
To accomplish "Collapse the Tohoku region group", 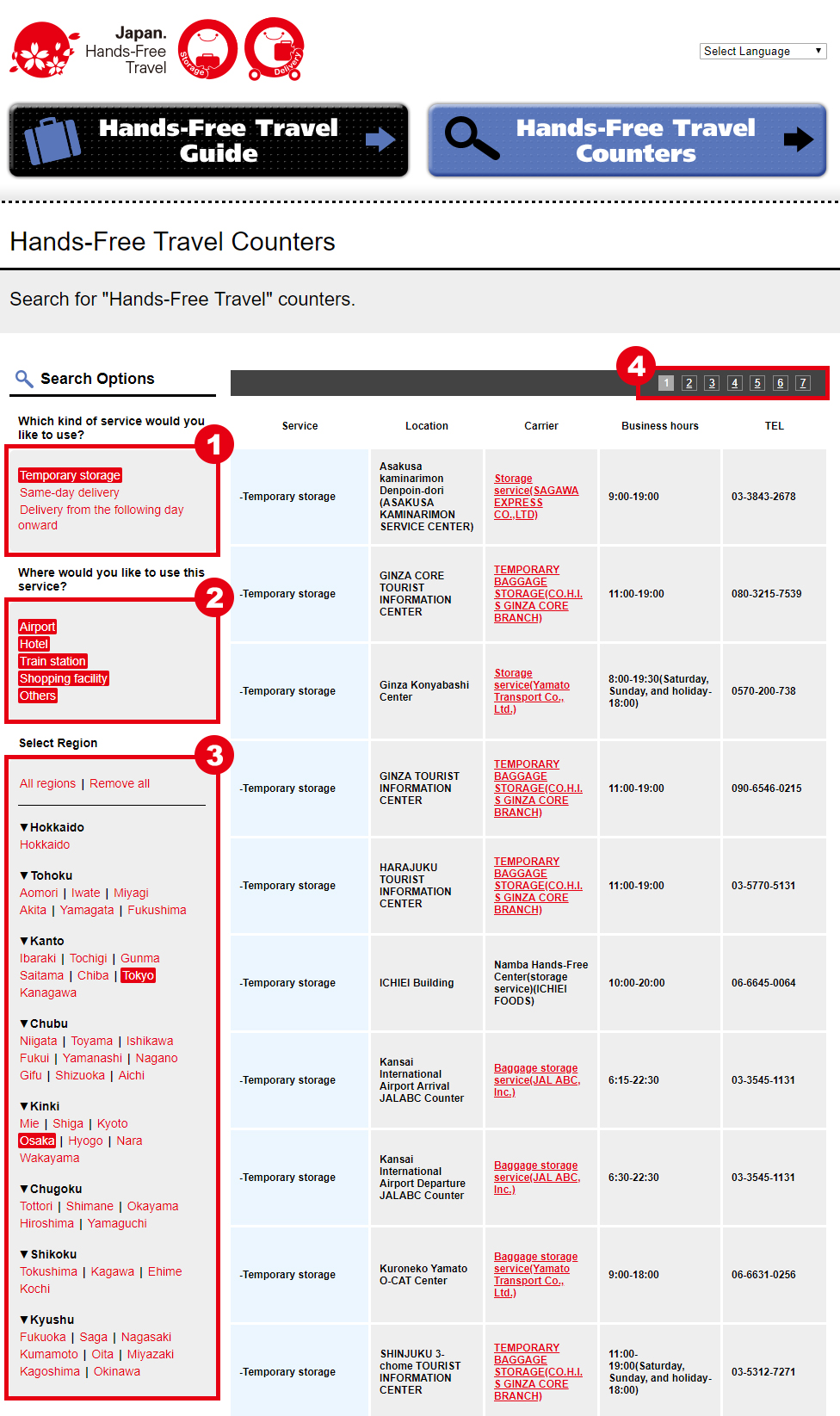I will 46,875.
